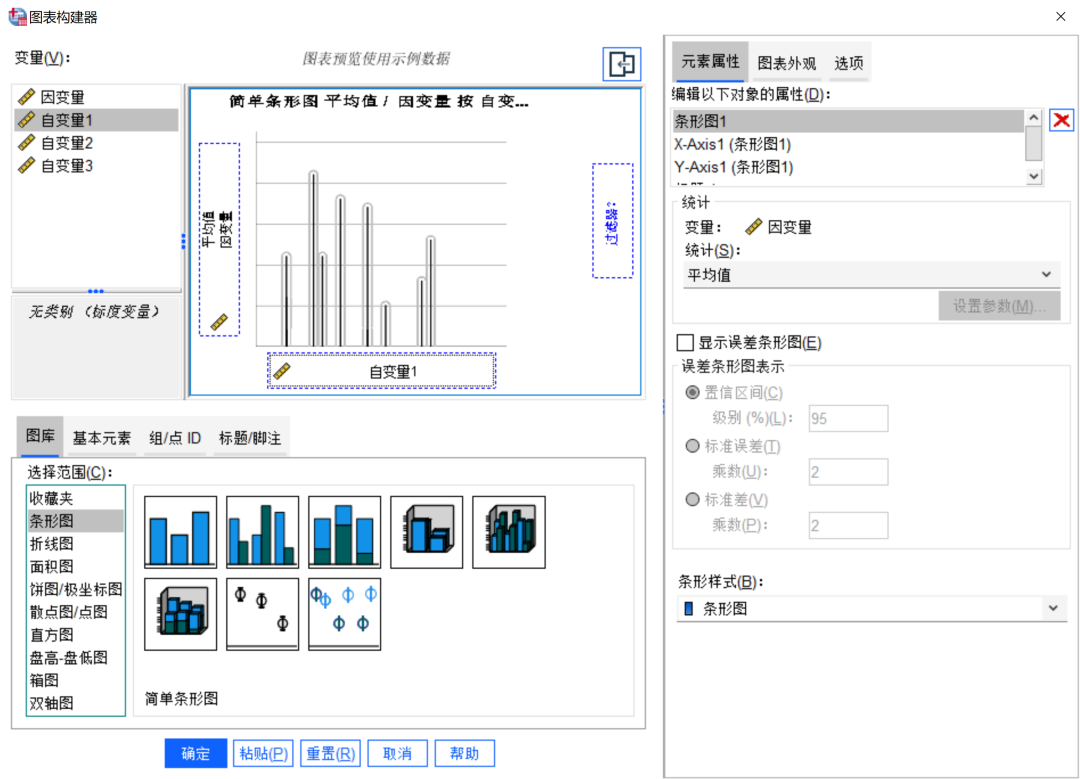Click the ruler icon beside 因变量 in variable list
This screenshot has width=1080, height=779.
tap(26, 97)
